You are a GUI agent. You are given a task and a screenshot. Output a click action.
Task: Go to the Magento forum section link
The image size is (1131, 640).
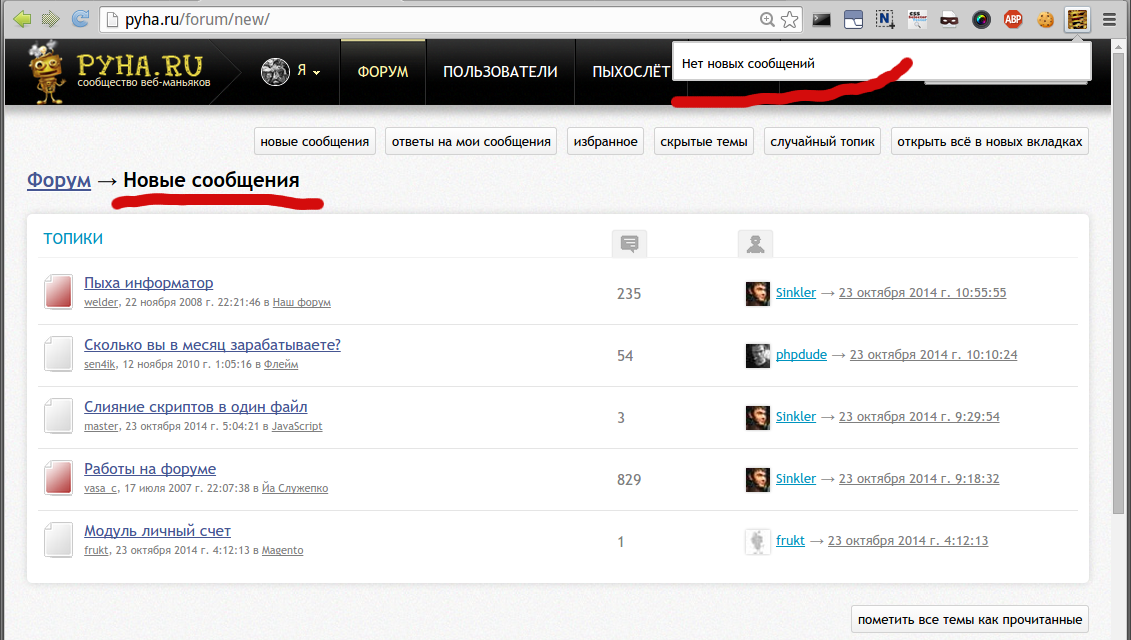[282, 551]
